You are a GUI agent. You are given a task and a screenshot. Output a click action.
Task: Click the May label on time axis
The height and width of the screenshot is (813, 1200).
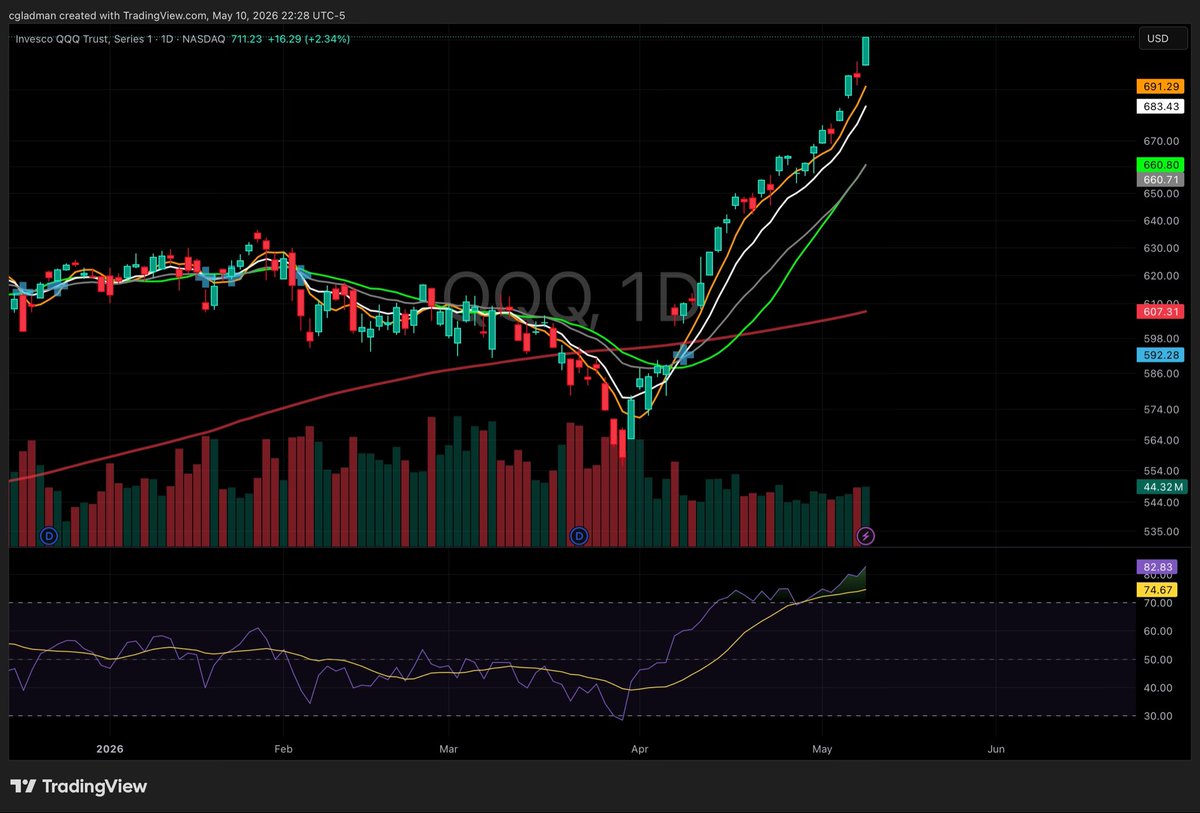click(x=822, y=748)
